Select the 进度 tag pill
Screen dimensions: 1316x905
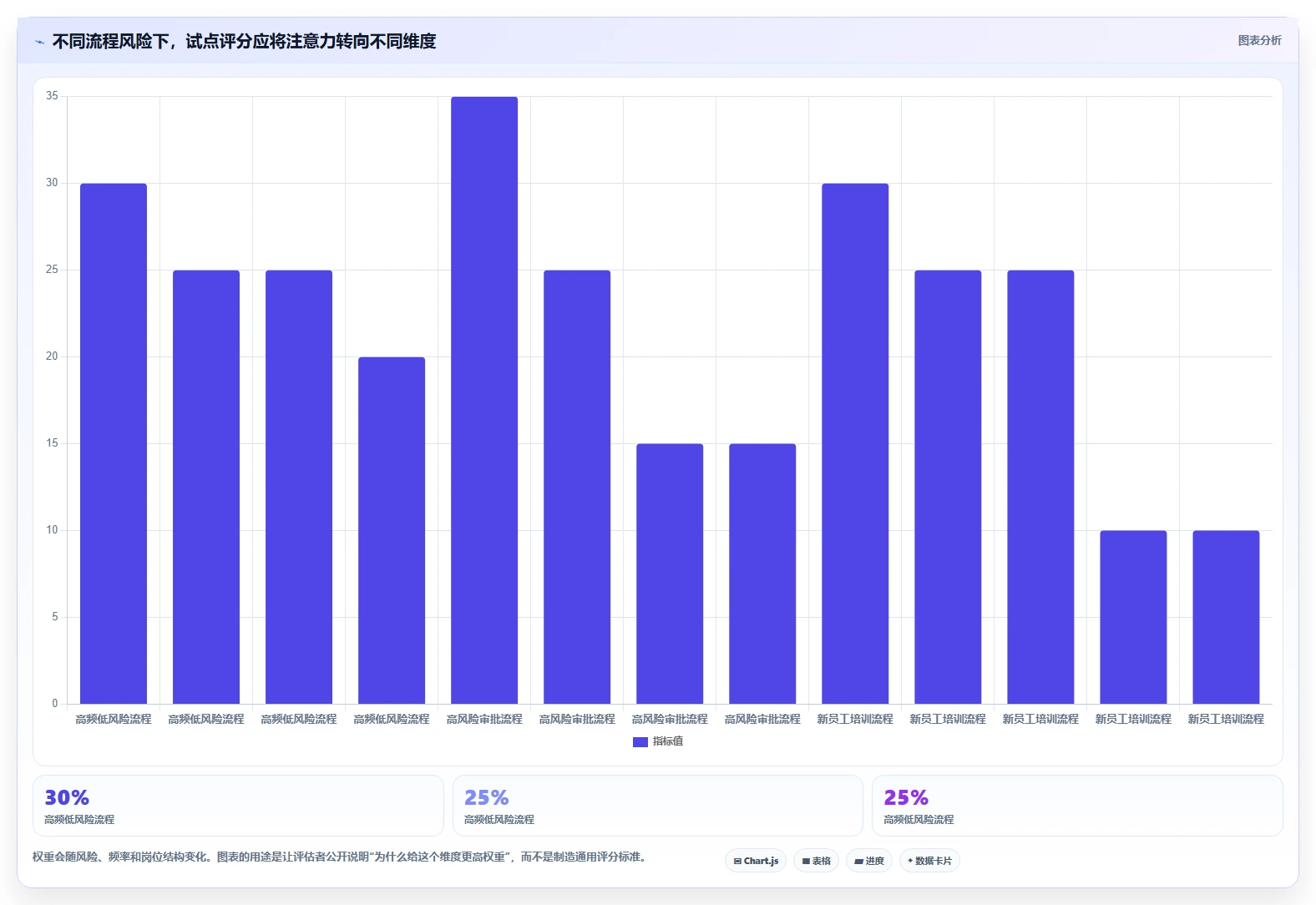tap(869, 861)
